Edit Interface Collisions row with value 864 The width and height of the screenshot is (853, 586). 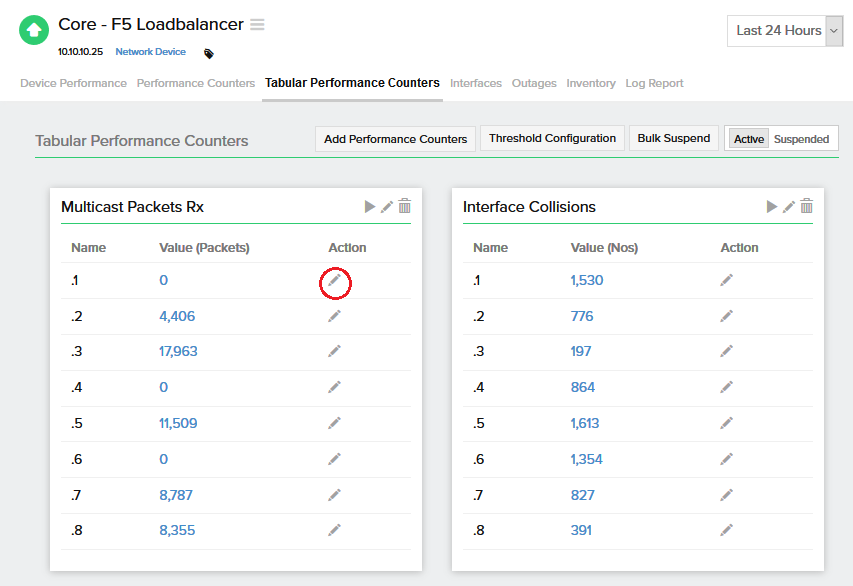(727, 387)
